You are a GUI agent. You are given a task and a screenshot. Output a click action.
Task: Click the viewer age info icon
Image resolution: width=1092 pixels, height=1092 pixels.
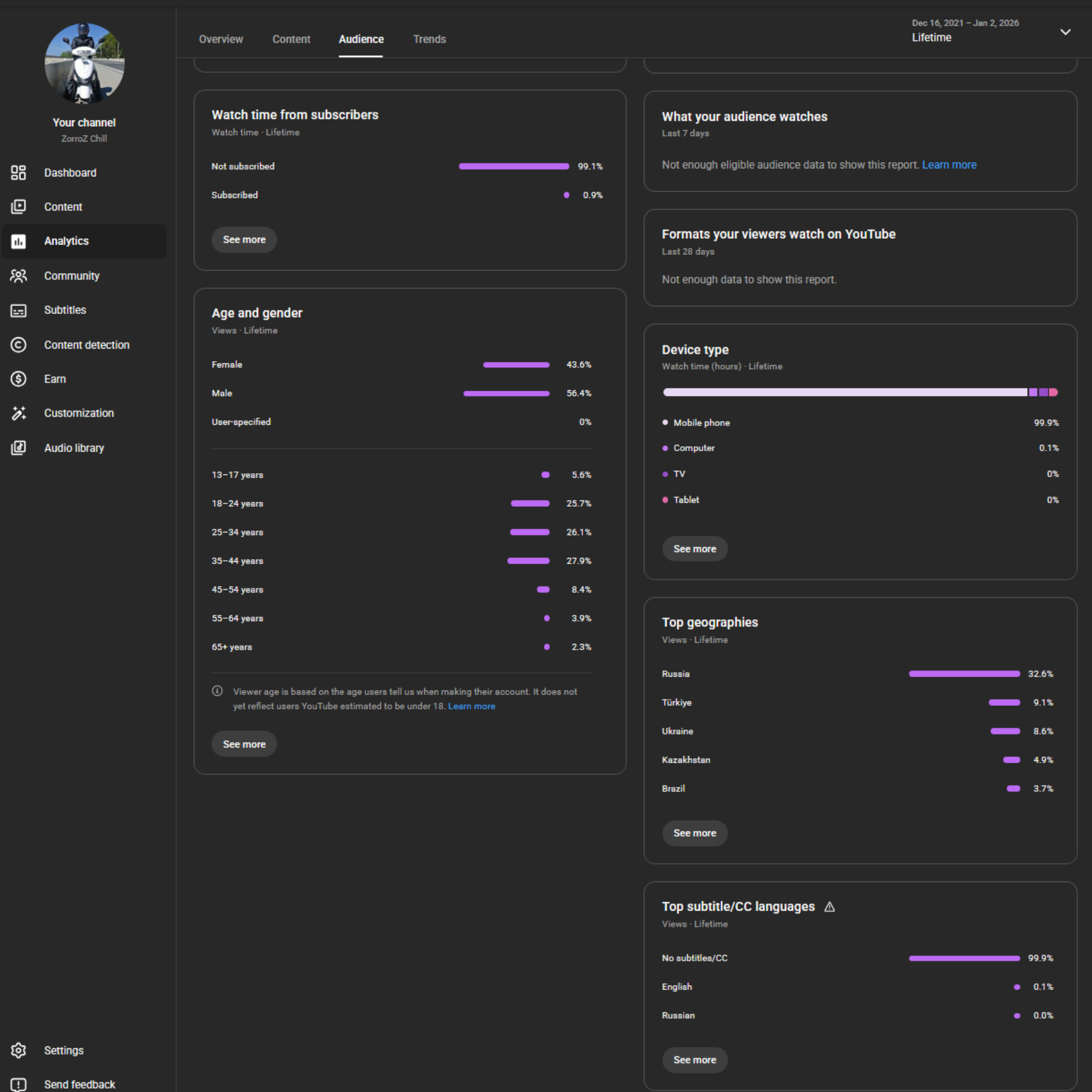click(x=217, y=691)
